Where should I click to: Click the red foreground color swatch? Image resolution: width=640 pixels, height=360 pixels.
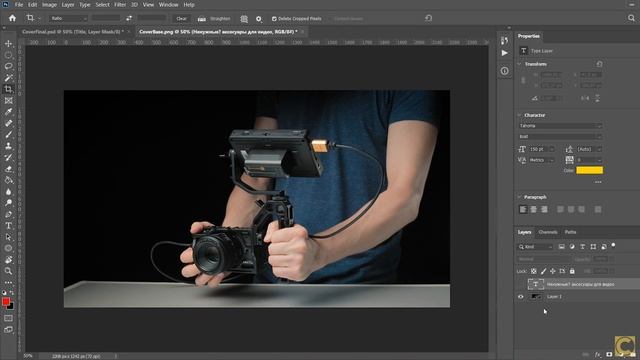pos(6,302)
